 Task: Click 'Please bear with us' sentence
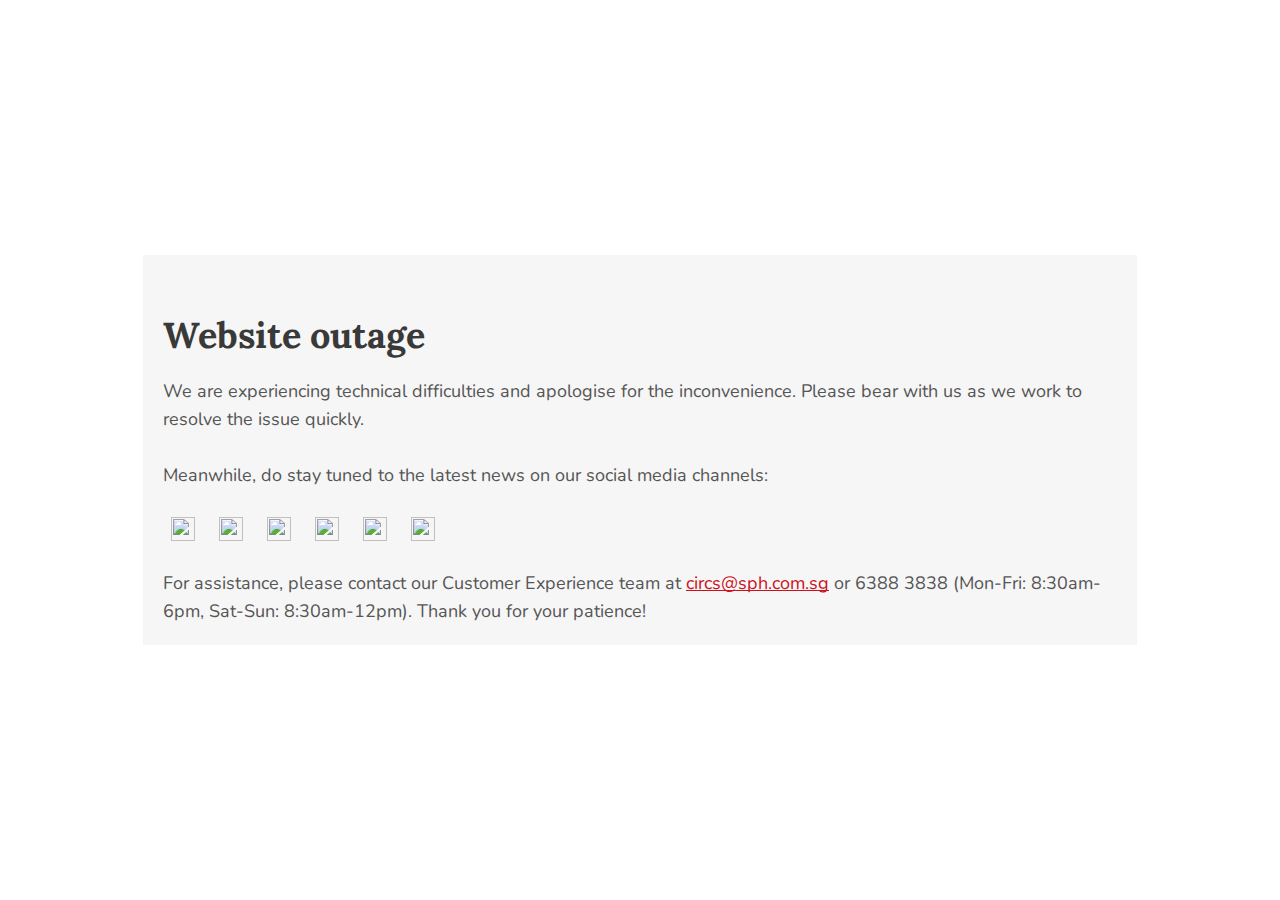[x=881, y=391]
